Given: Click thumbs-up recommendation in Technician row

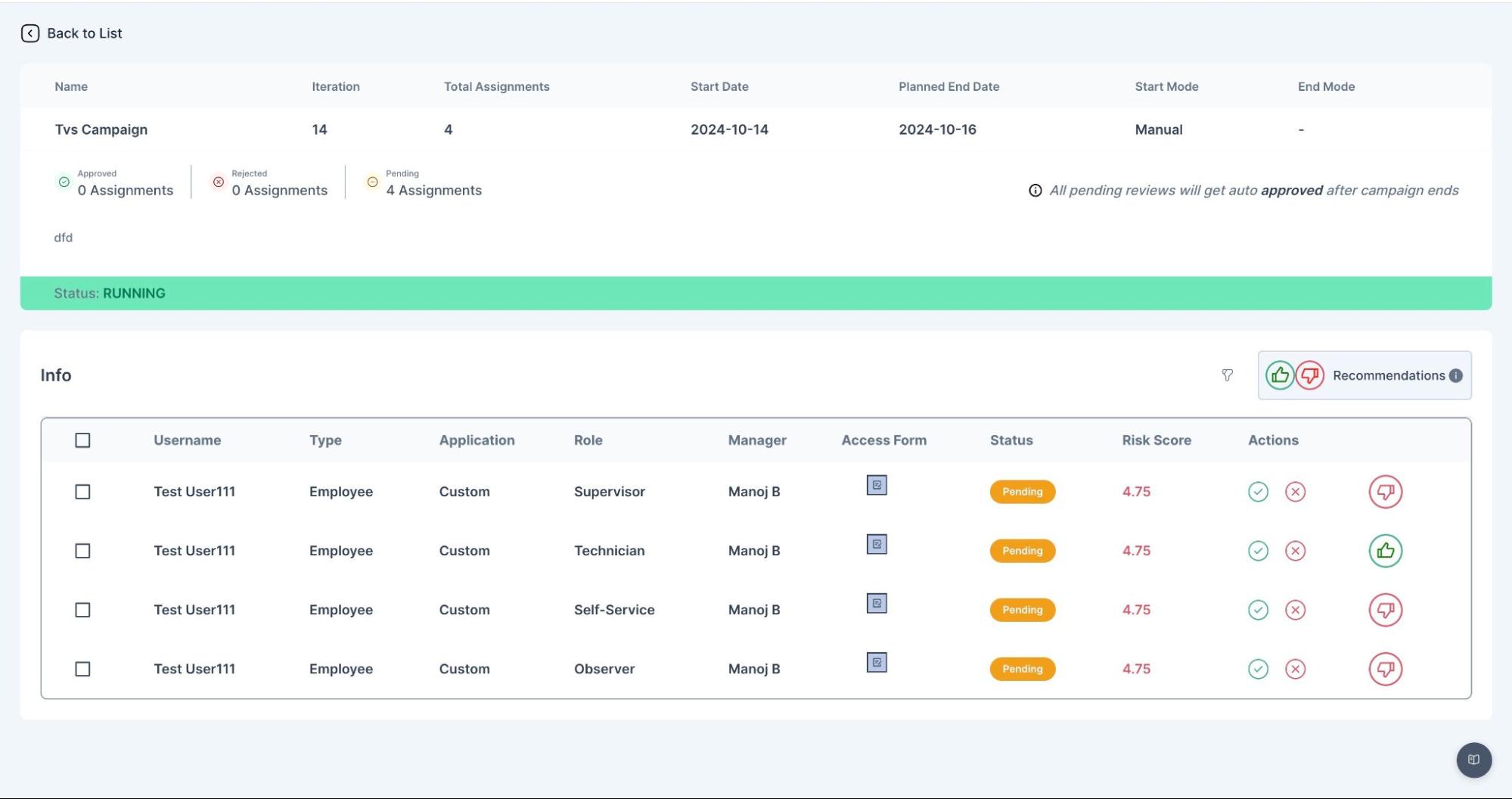Looking at the screenshot, I should point(1385,551).
